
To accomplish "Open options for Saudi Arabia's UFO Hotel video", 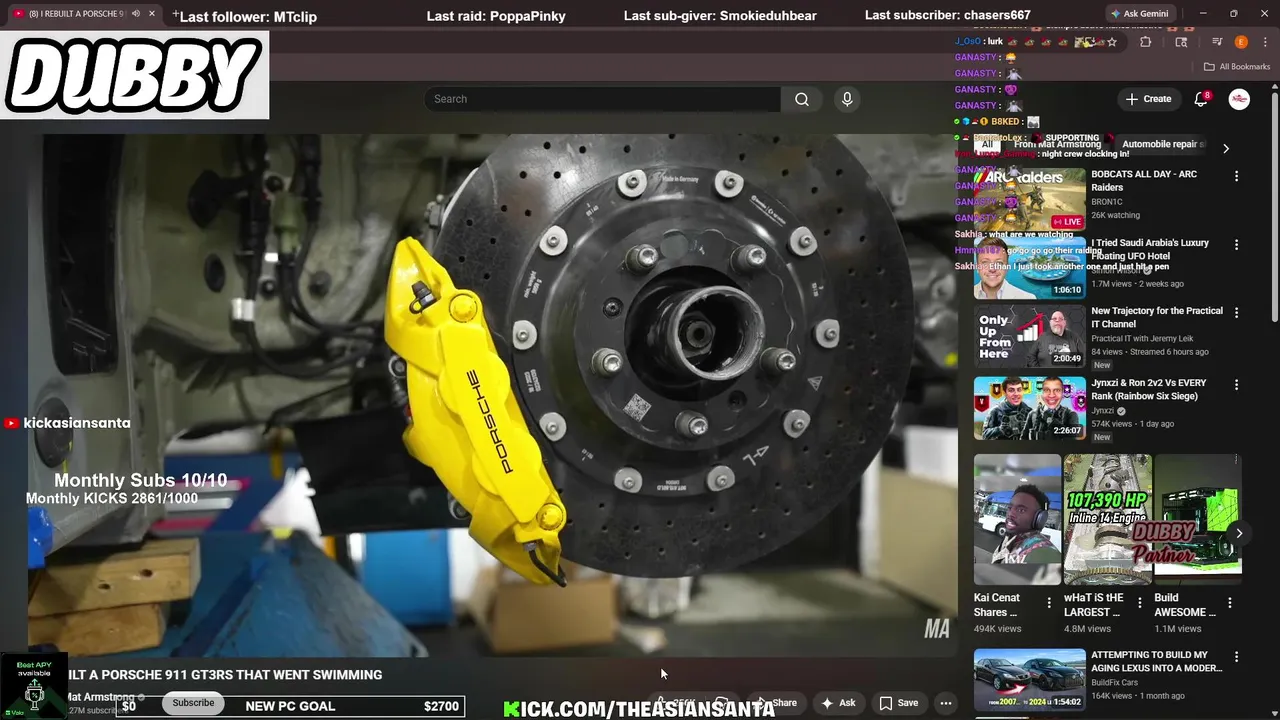I will coord(1236,244).
